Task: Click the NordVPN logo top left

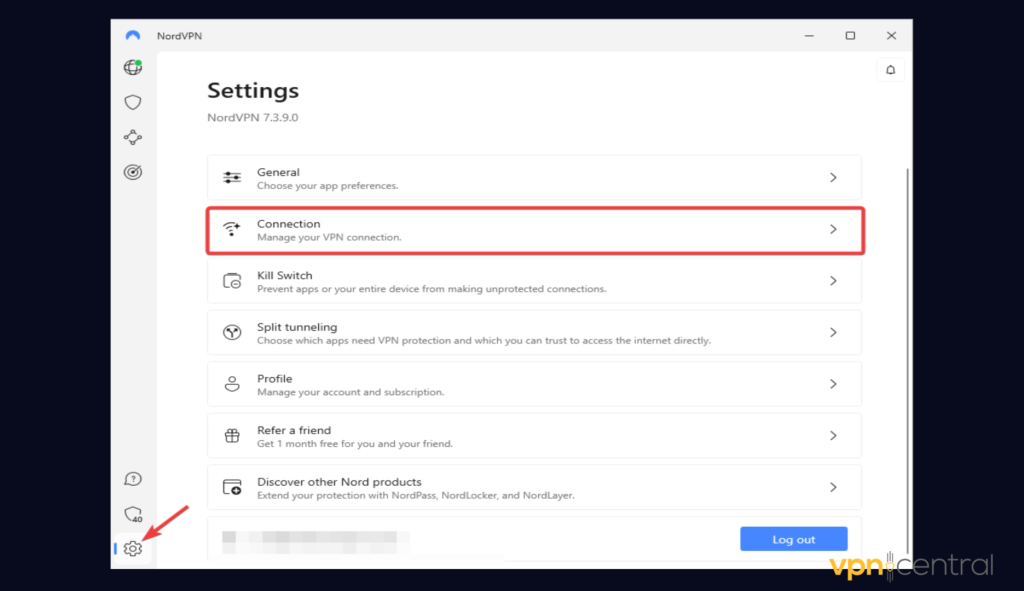Action: [132, 34]
